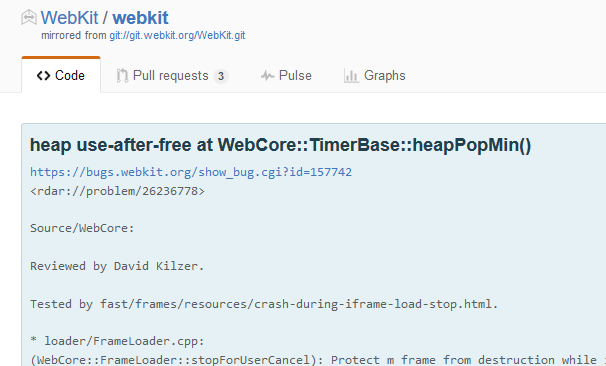Viewport: 606px width, 366px height.
Task: Click the rdar problem 26236778 text
Action: 117,191
